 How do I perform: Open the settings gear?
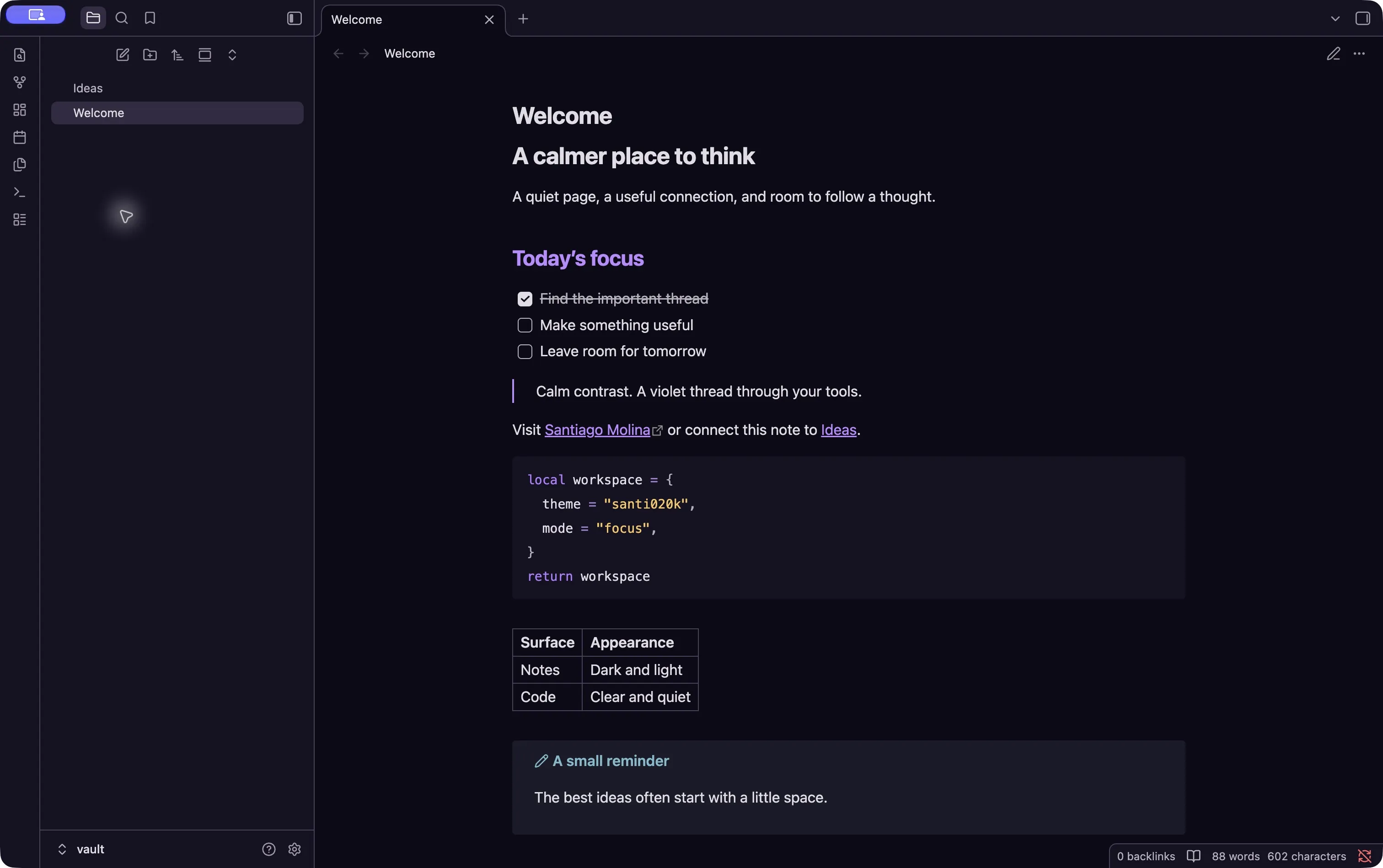click(x=295, y=849)
